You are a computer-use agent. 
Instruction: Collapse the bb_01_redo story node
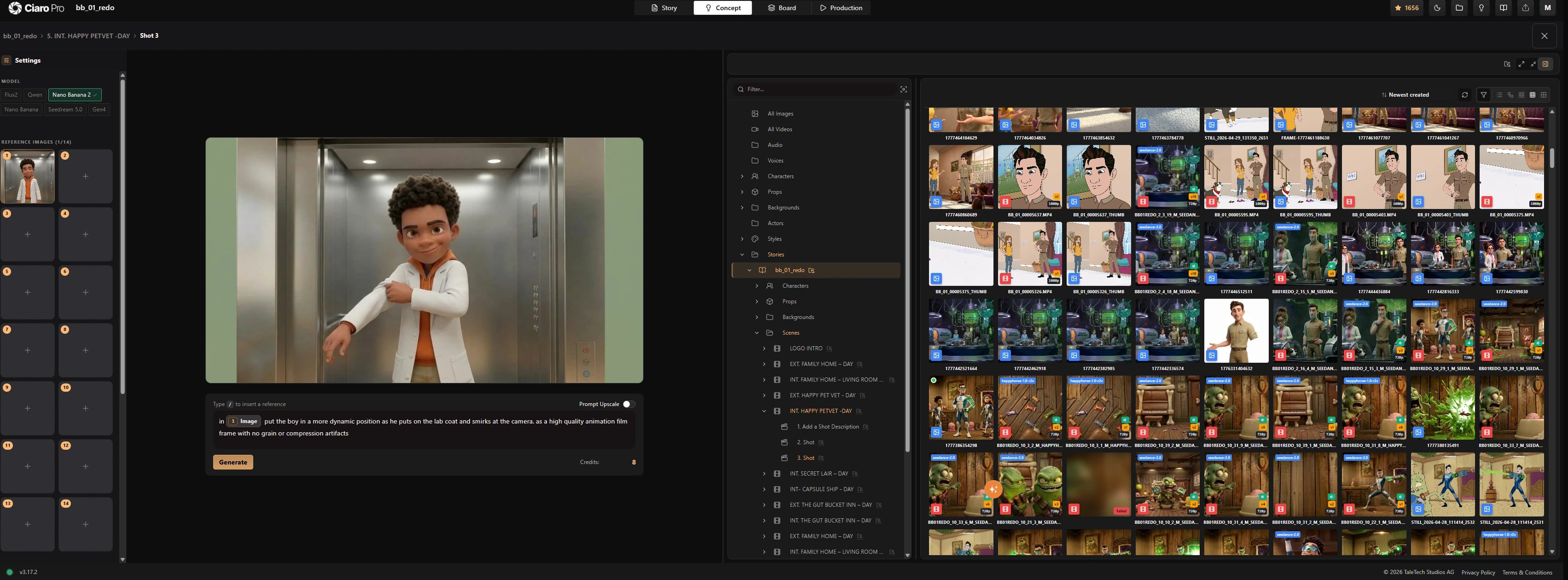tap(749, 270)
